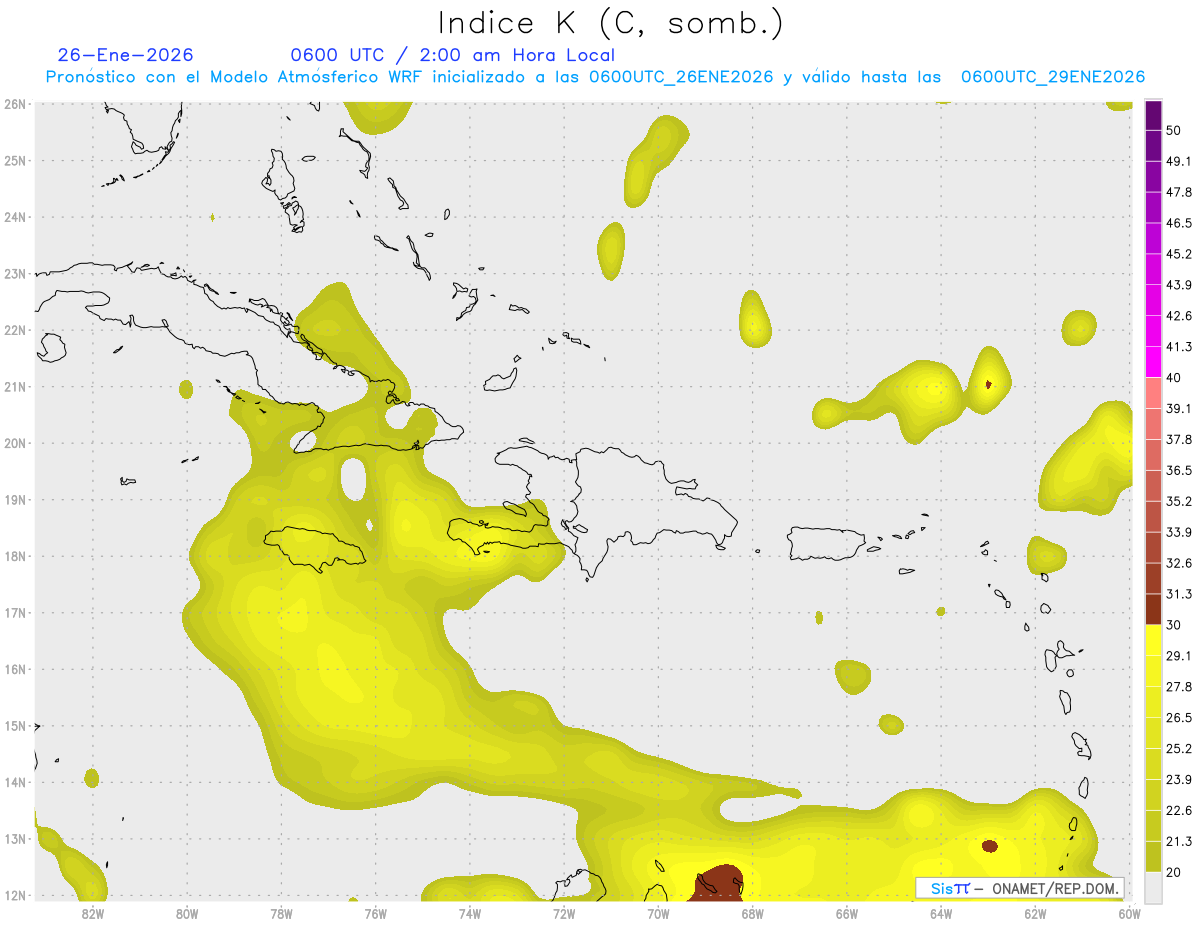Click the 64W longitude label
1200x927 pixels.
click(941, 913)
